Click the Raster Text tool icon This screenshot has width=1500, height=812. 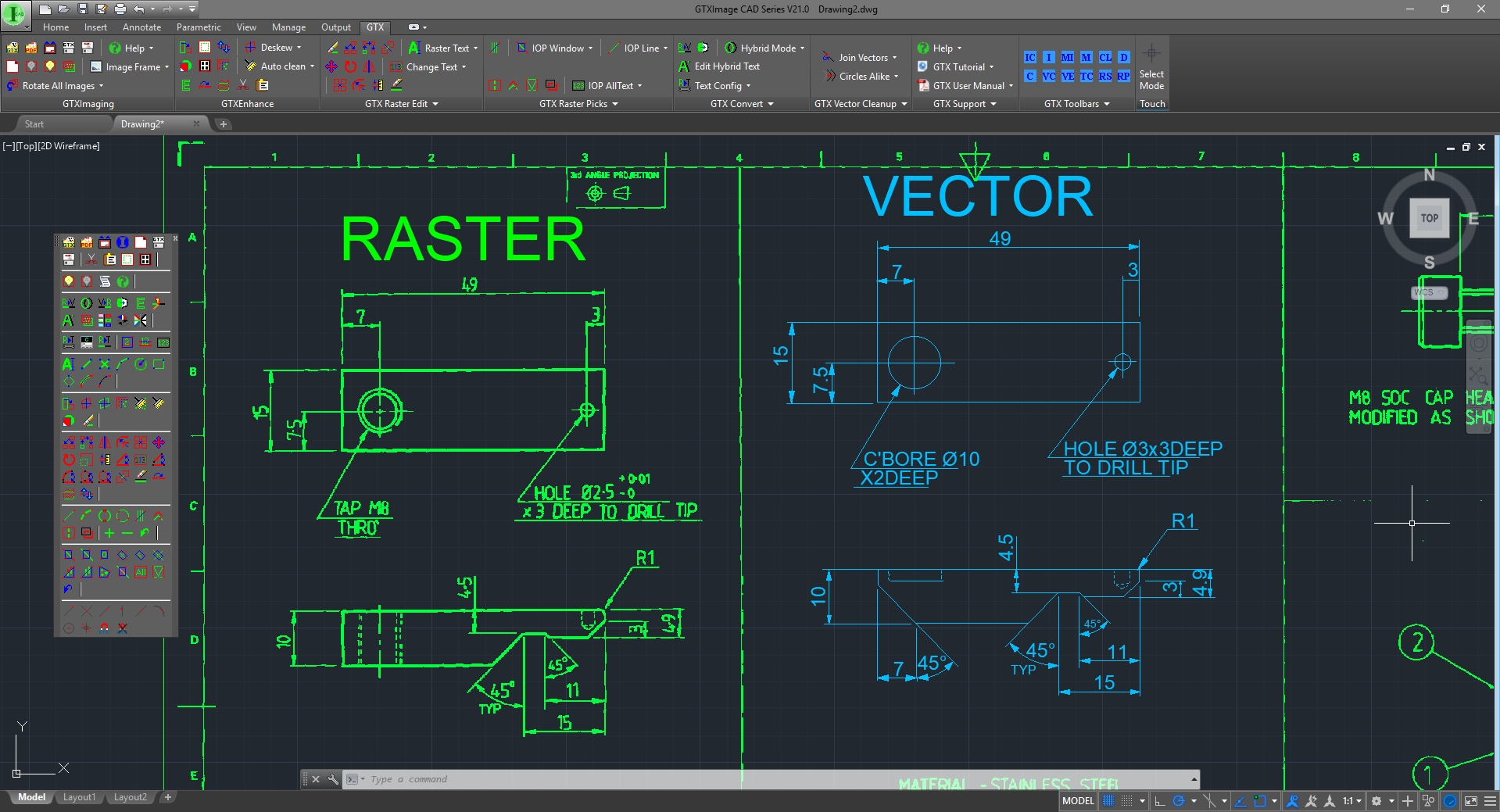click(x=414, y=48)
